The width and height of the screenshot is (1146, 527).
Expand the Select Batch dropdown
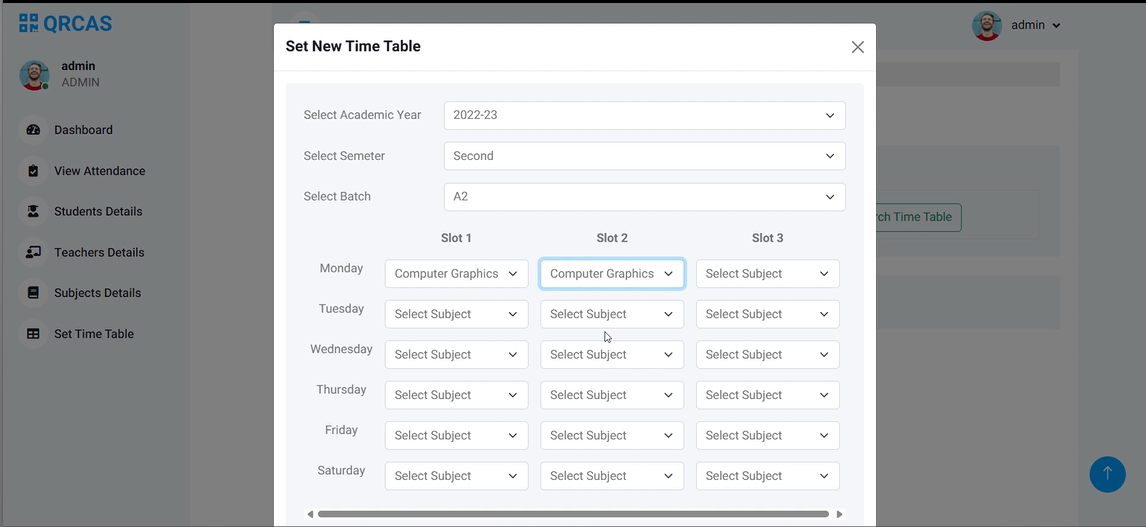click(x=644, y=197)
